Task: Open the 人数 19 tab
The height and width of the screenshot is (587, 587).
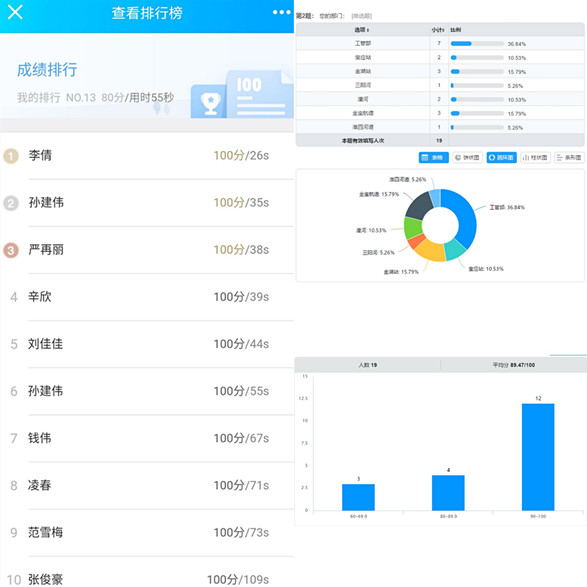Action: [368, 365]
